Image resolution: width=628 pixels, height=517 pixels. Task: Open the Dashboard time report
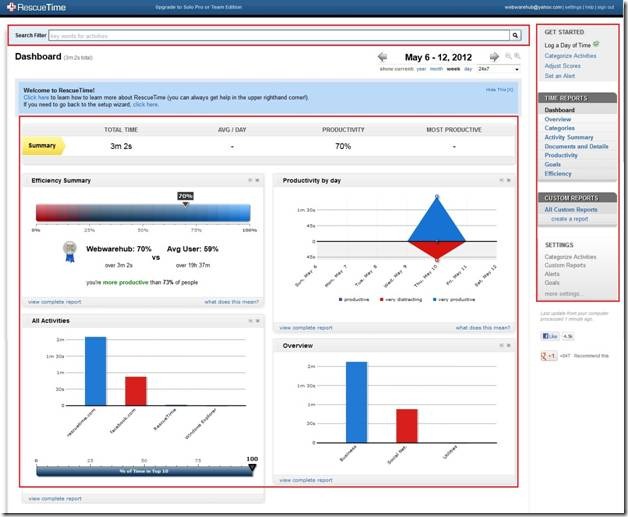[x=560, y=110]
